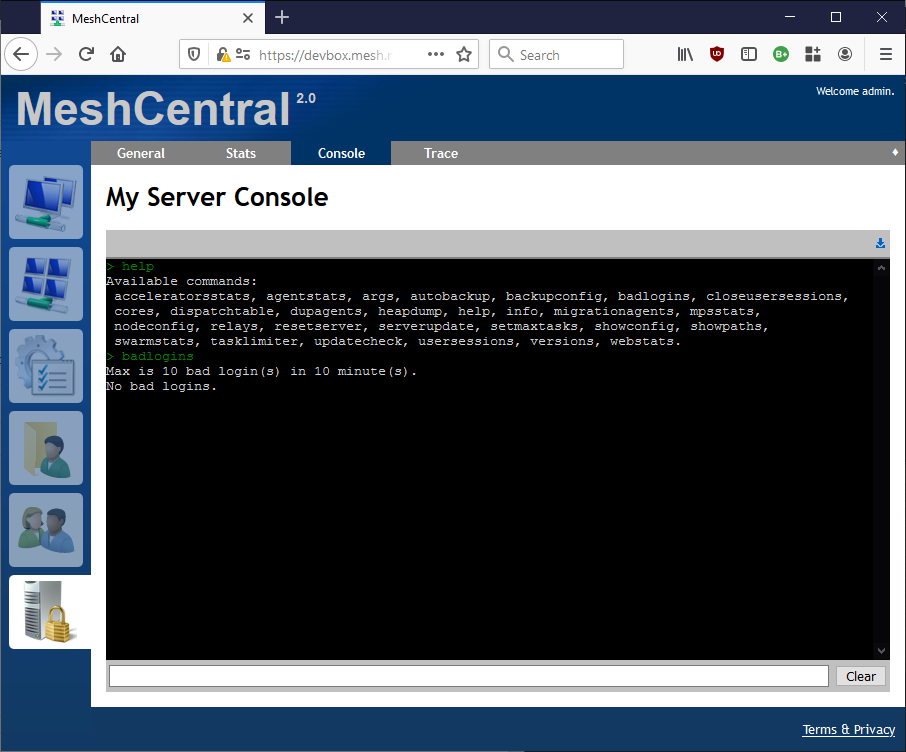Click 'No bad logins.' output line

(x=161, y=387)
